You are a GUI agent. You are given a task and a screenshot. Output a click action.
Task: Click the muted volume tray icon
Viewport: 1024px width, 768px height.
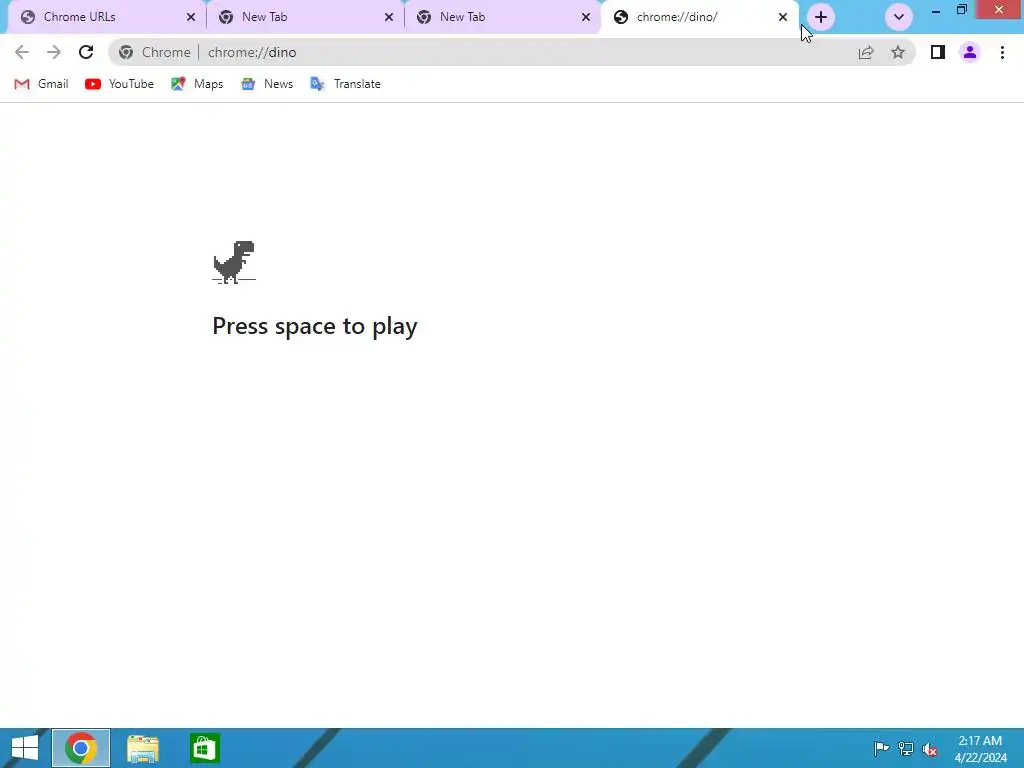click(929, 749)
